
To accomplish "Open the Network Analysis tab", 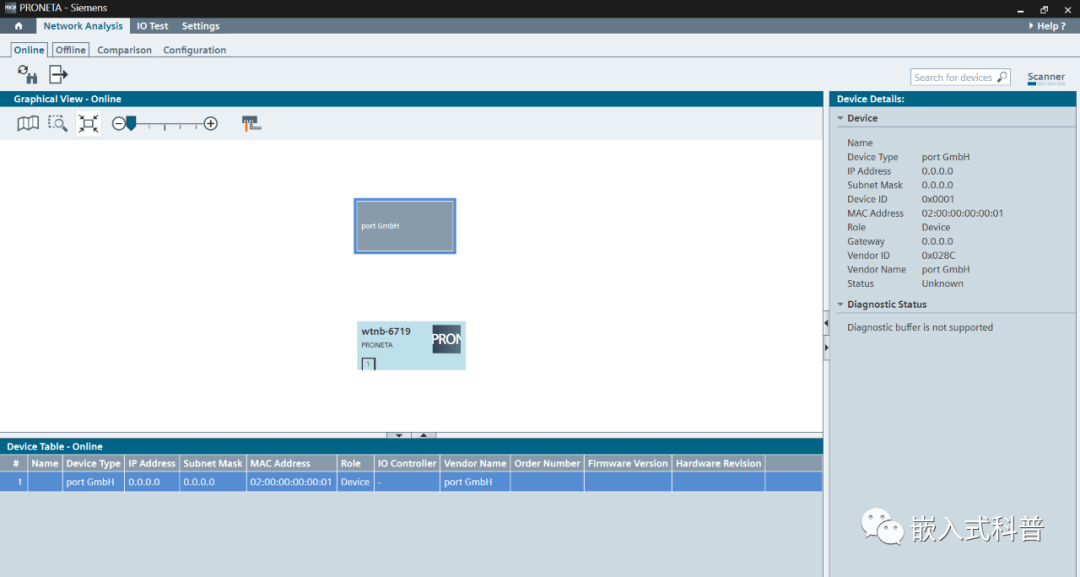I will 83,26.
